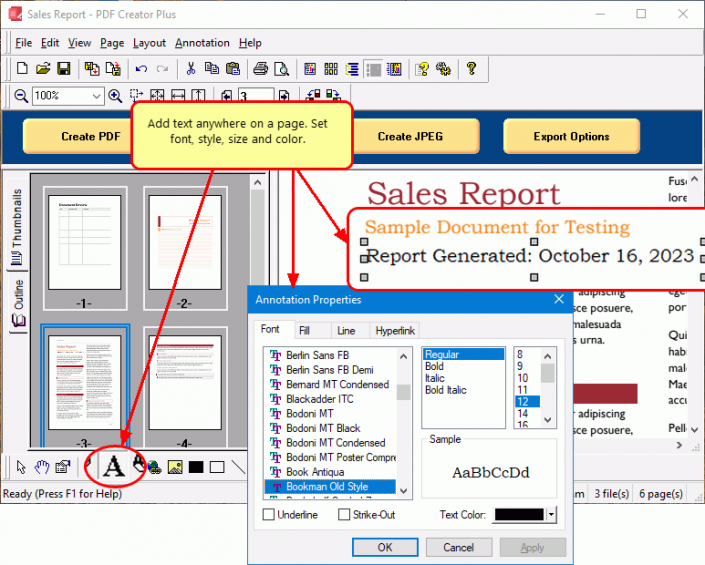The height and width of the screenshot is (565, 705).
Task: Click the next page arrow icon
Action: (x=284, y=96)
